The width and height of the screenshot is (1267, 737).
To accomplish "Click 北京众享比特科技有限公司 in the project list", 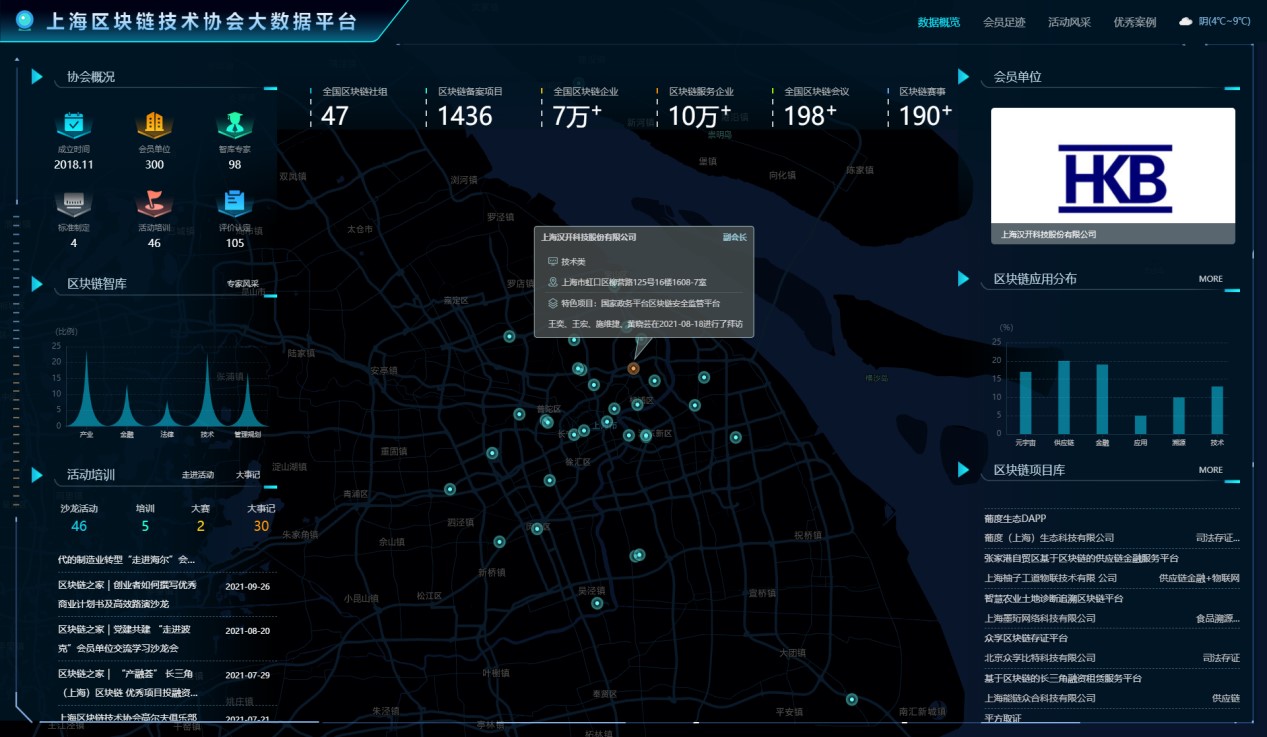I will 1040,658.
